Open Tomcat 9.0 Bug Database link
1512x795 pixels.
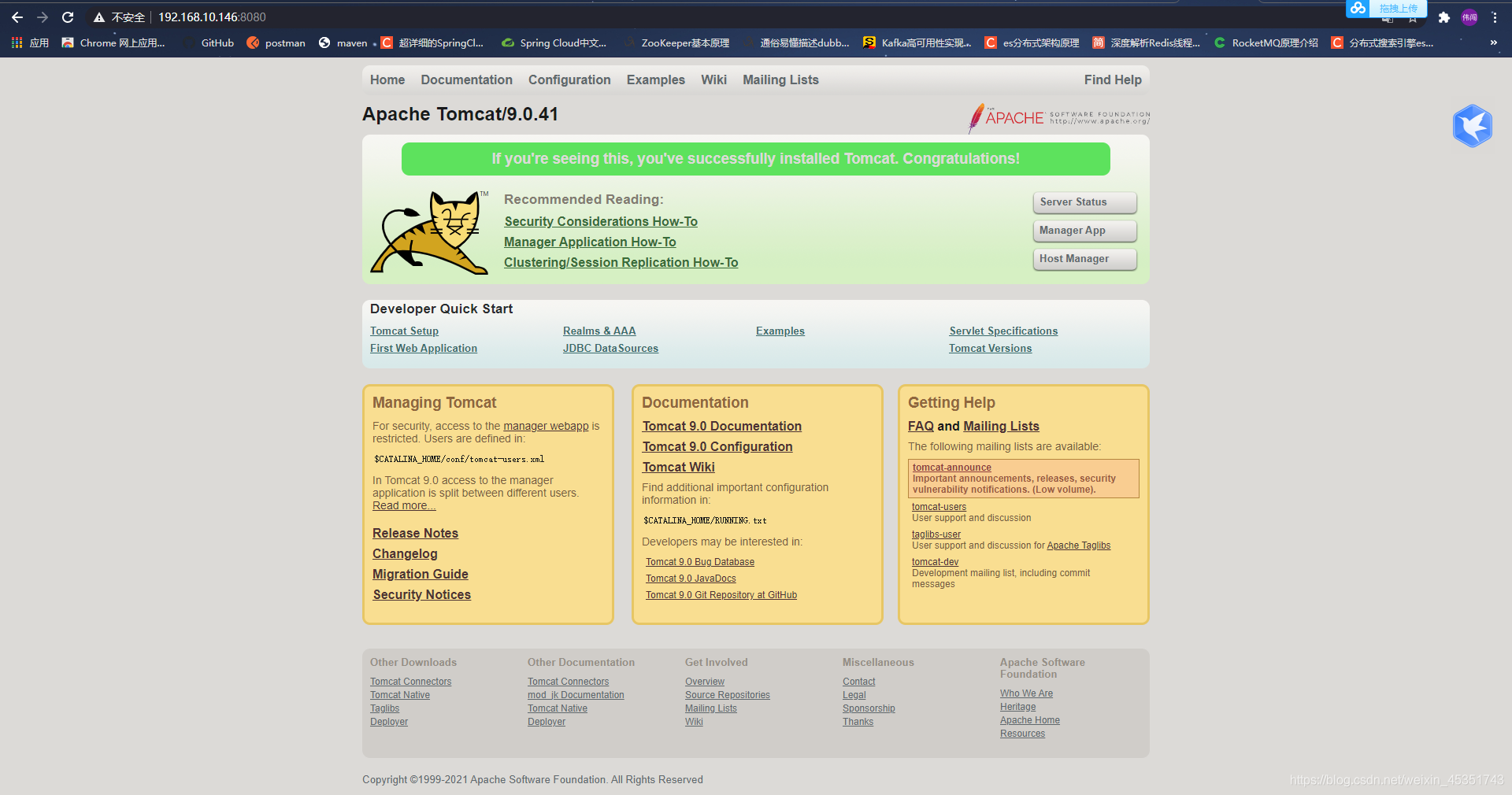click(700, 562)
